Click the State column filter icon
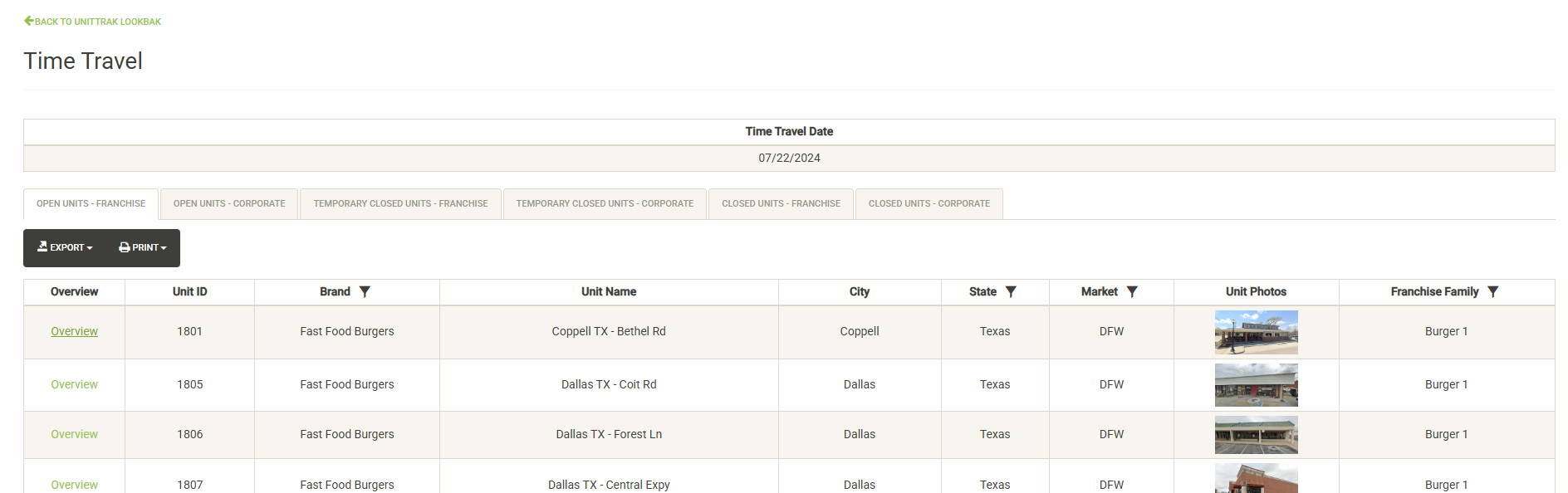The height and width of the screenshot is (493, 1568). coord(1011,292)
